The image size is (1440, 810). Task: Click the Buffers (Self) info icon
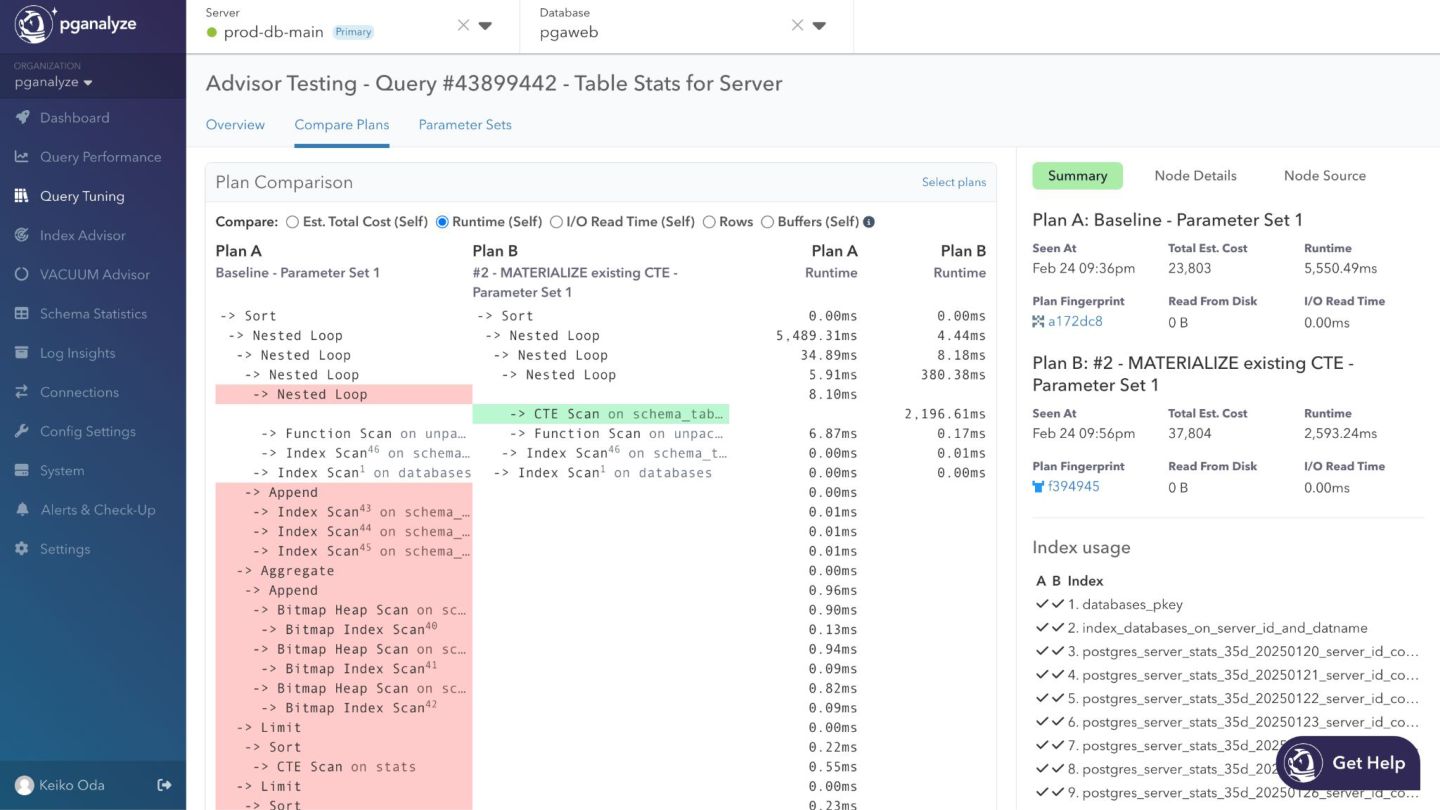(869, 222)
